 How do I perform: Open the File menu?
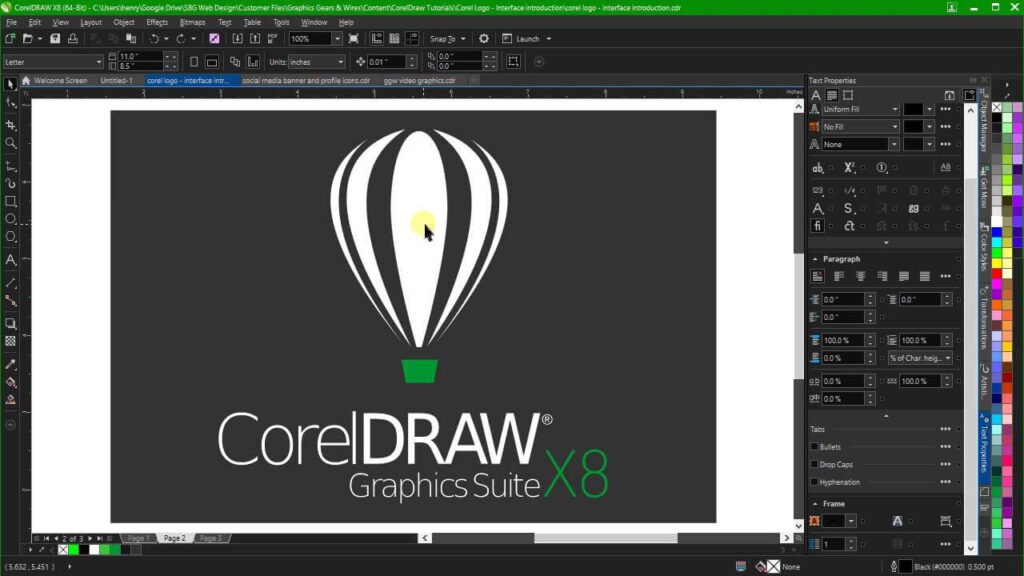pos(11,22)
